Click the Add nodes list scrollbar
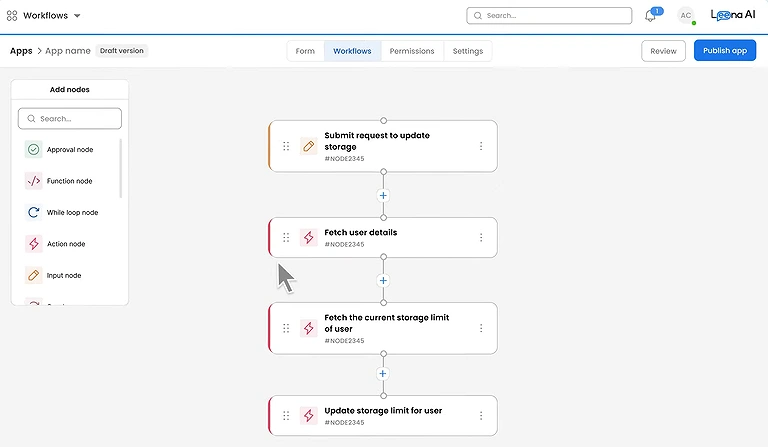The image size is (768, 447). (120, 168)
